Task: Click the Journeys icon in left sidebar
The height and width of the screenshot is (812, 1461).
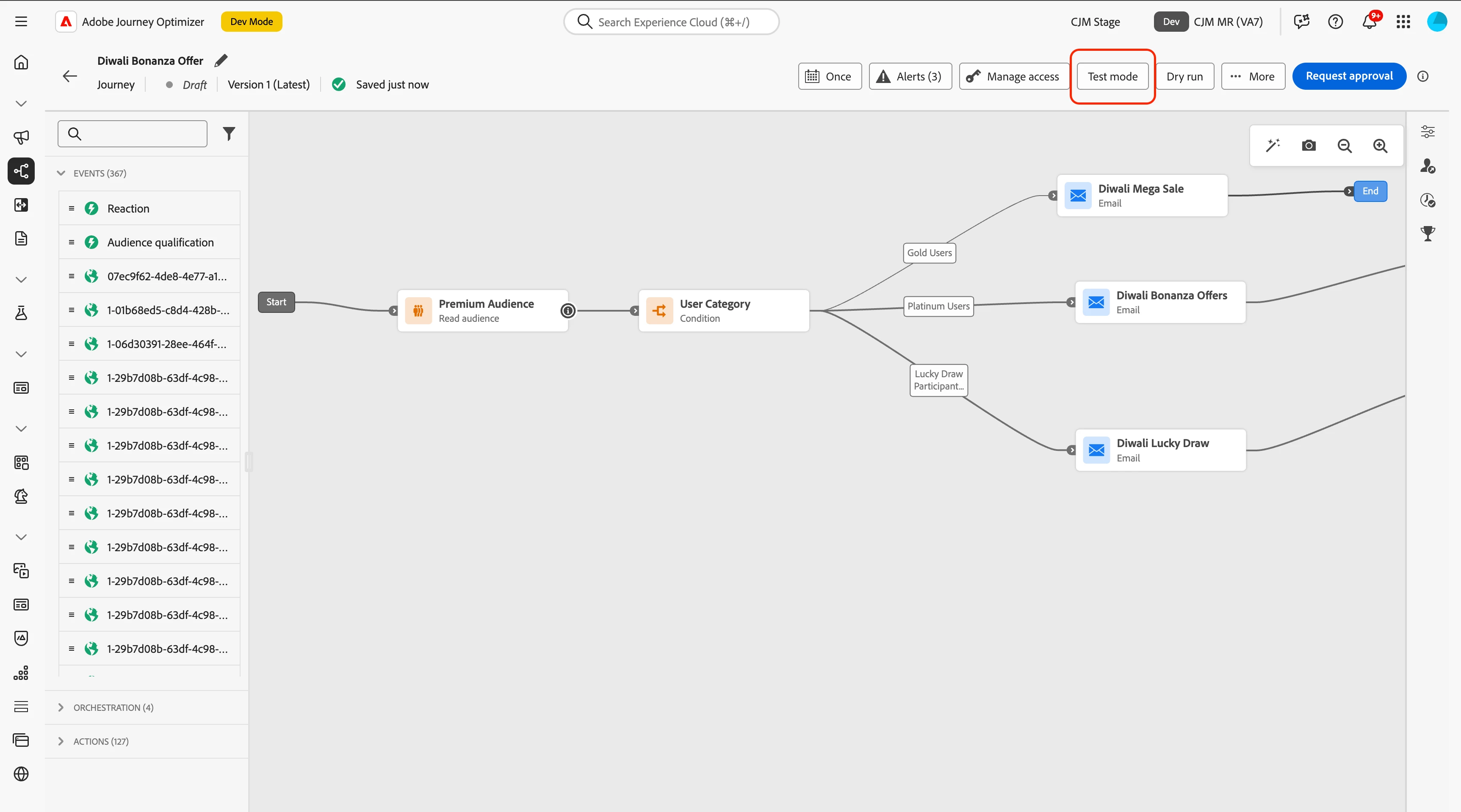Action: tap(21, 171)
